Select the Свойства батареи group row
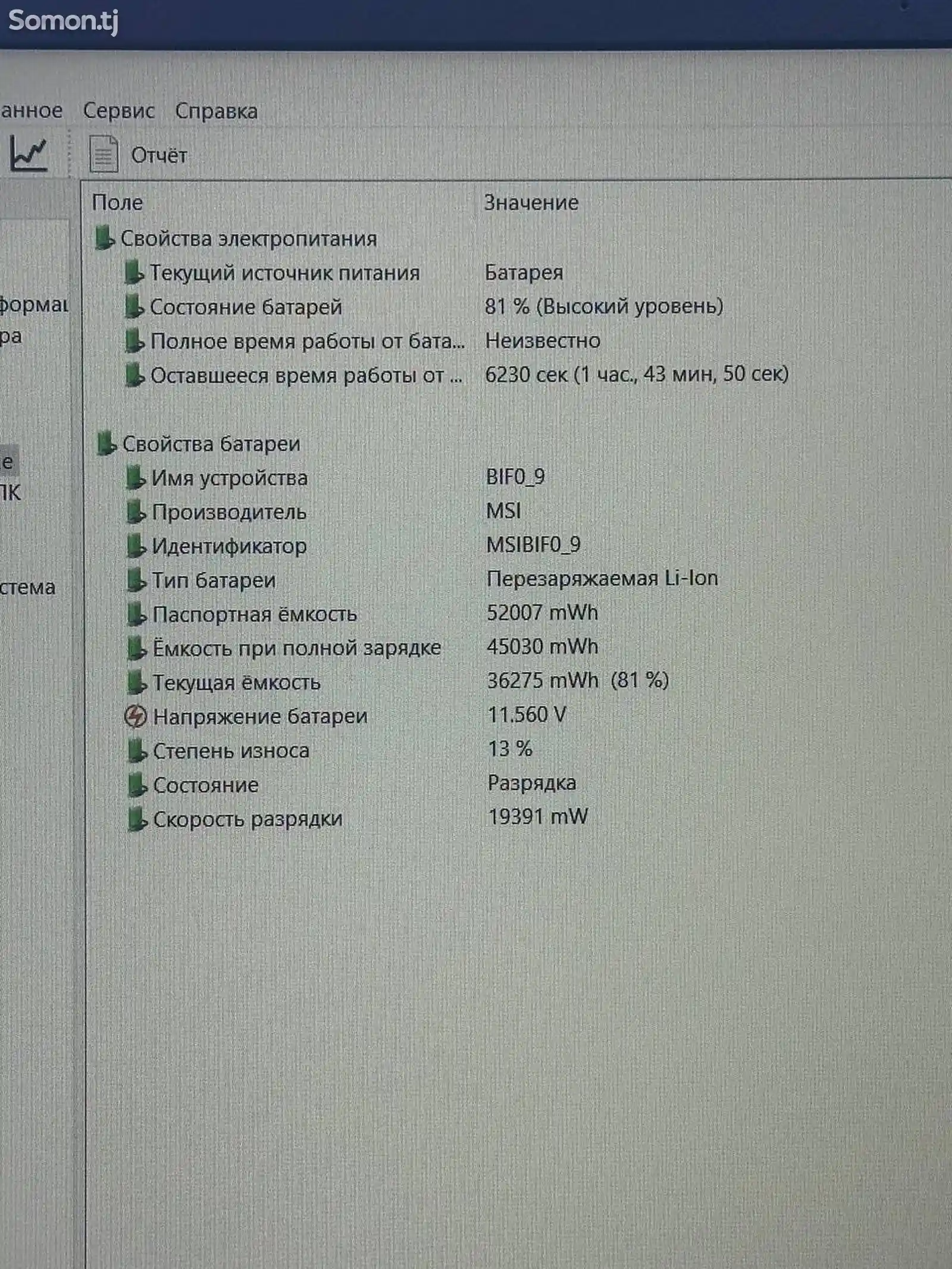 211,444
